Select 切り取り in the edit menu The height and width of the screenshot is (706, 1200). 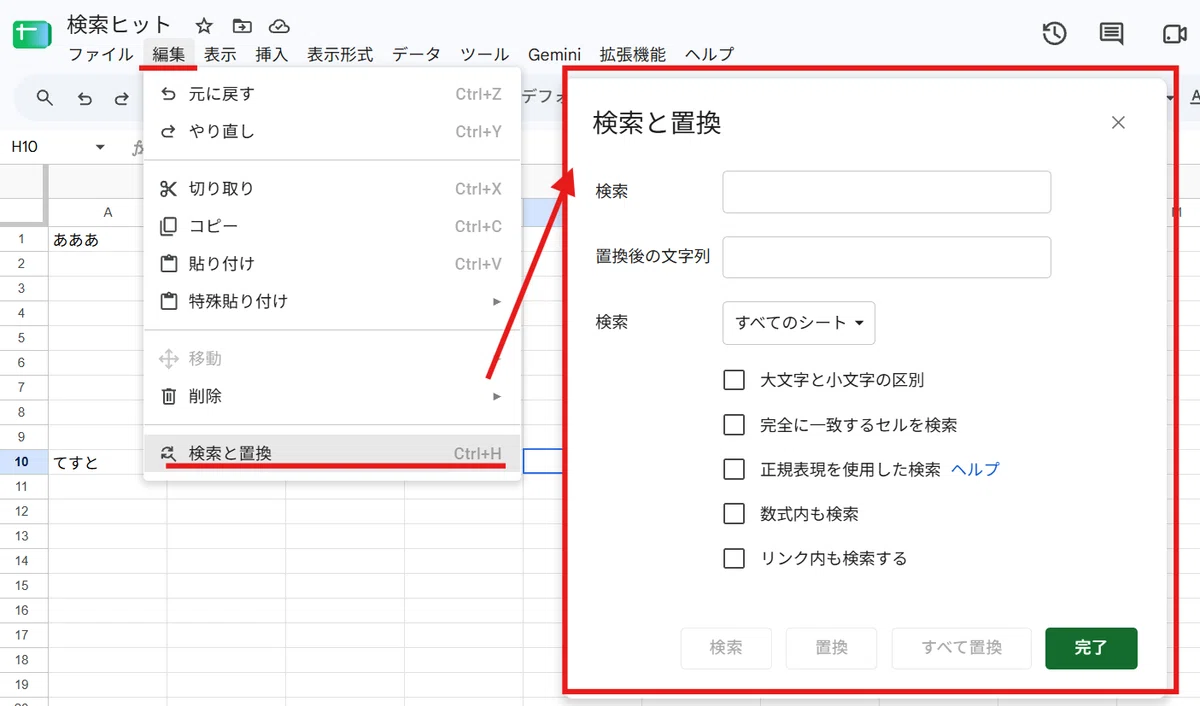(x=332, y=189)
